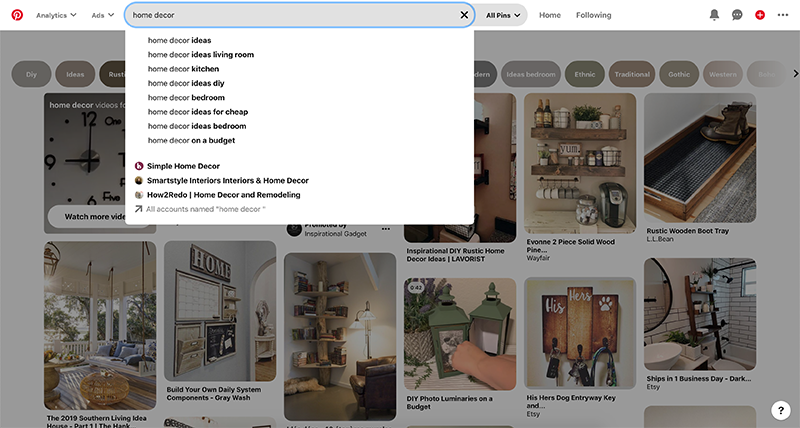Open the tree trunk corner bookshelf pin
Viewport: 800px width, 428px height.
point(340,337)
